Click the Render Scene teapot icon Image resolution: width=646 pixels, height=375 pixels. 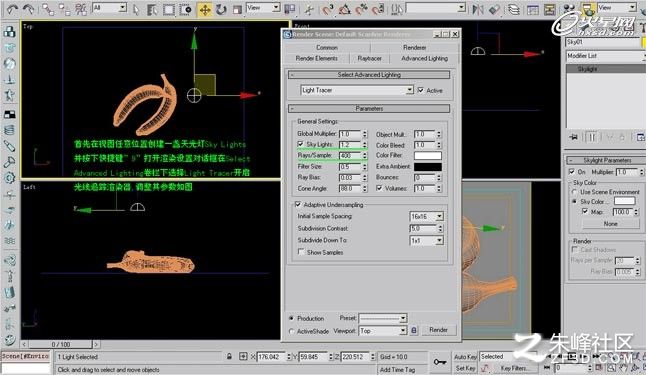588,9
